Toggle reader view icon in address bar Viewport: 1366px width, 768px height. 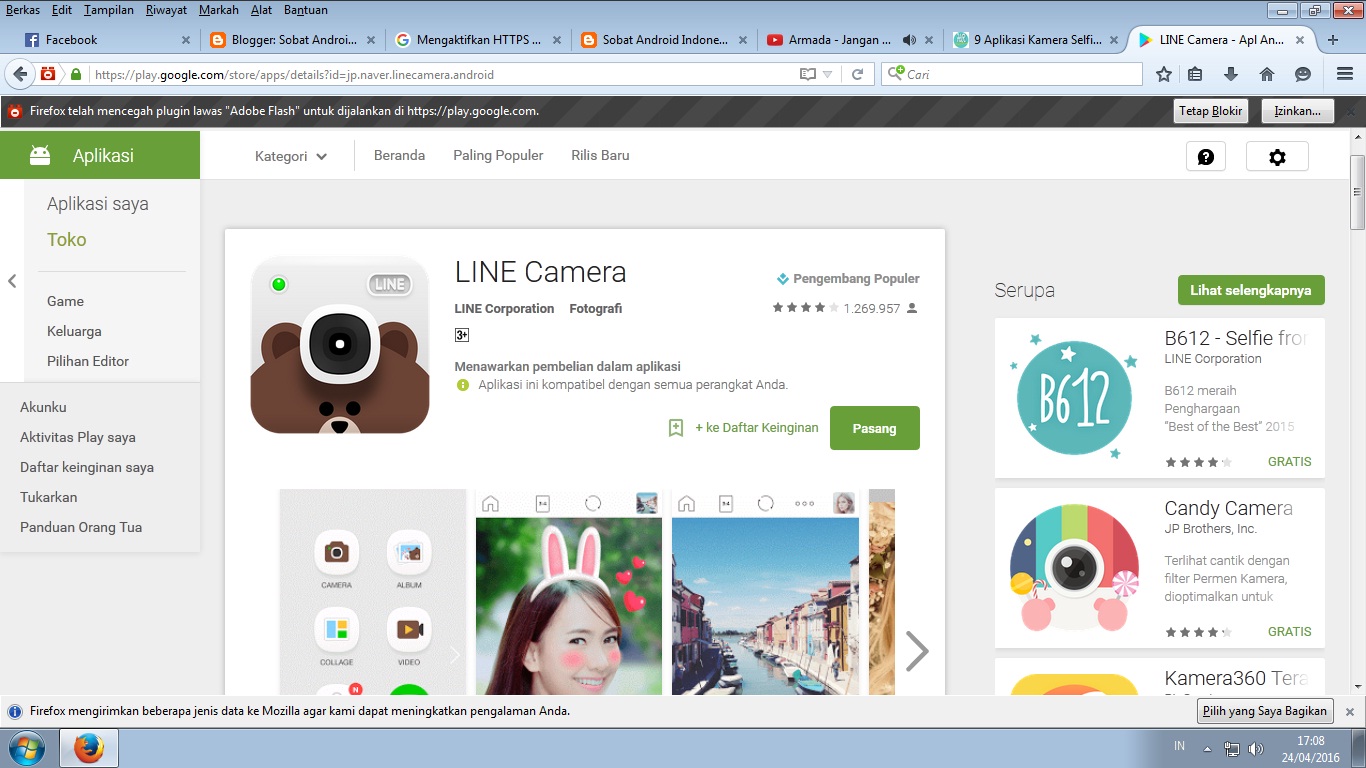coord(808,74)
